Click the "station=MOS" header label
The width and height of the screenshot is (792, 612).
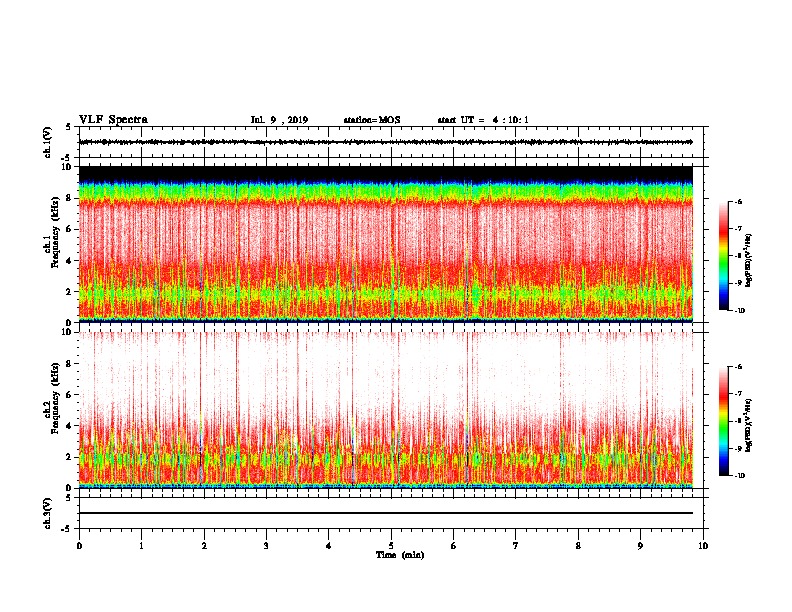click(x=372, y=120)
